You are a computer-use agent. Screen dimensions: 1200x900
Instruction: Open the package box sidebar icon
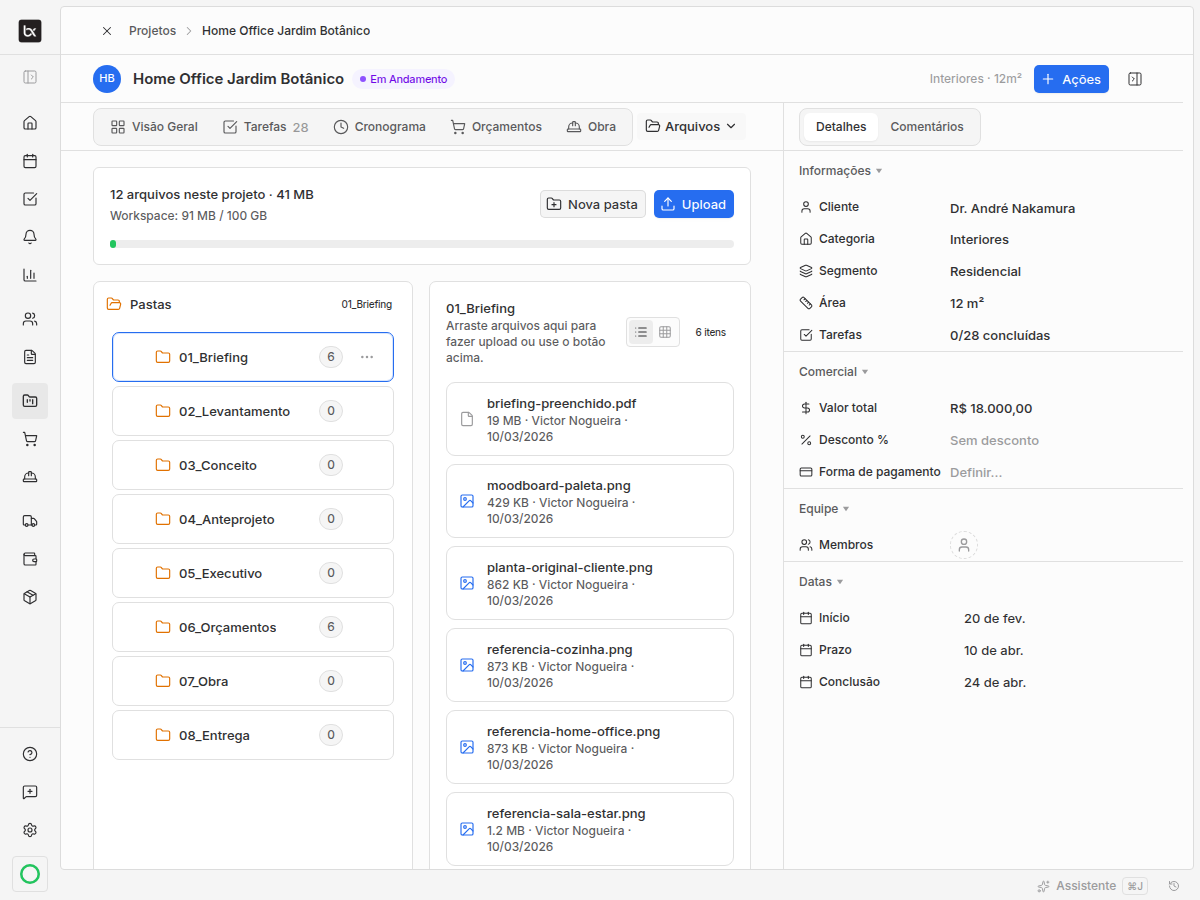point(30,597)
